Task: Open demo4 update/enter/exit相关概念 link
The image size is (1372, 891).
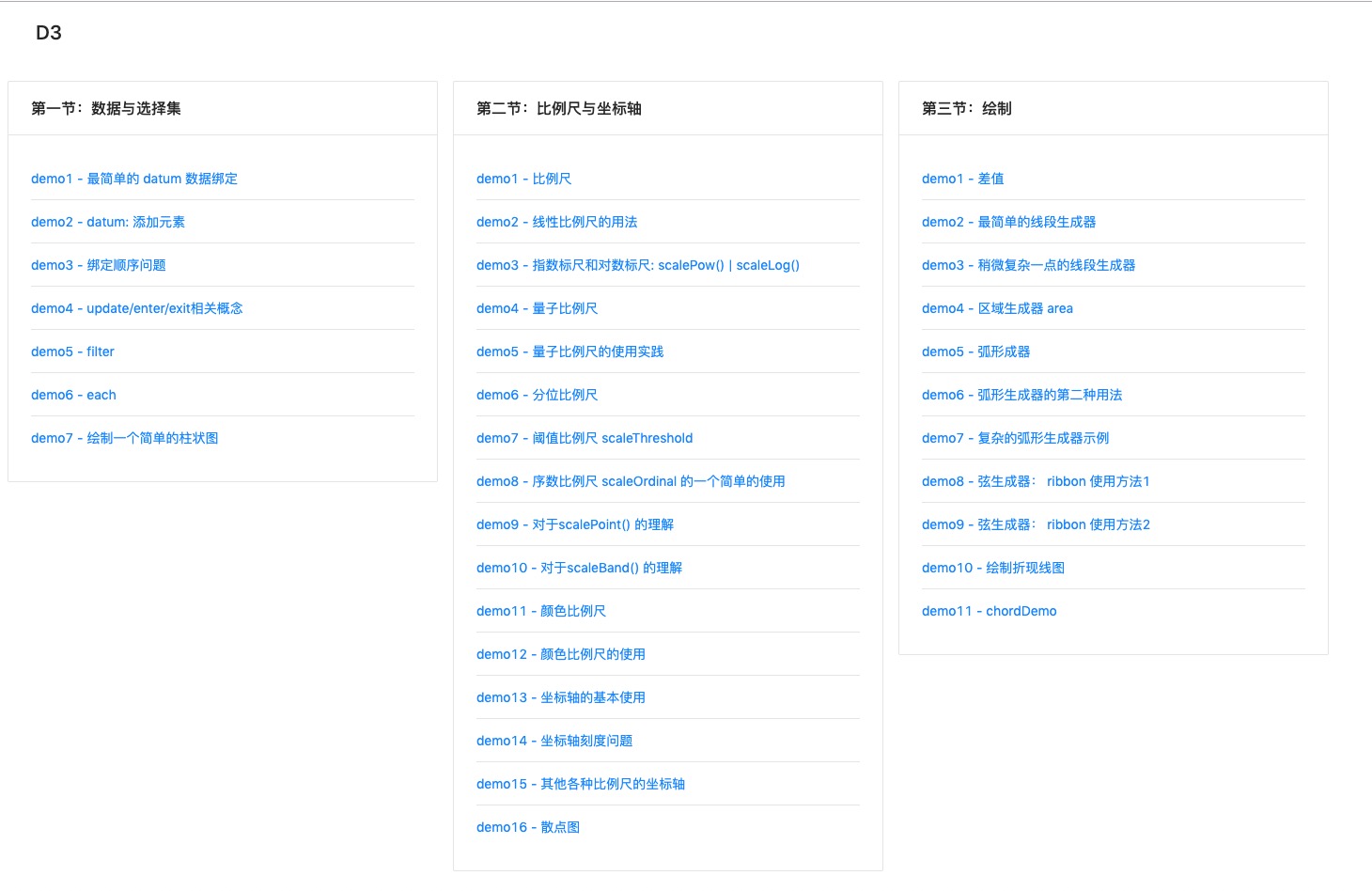Action: (x=137, y=308)
